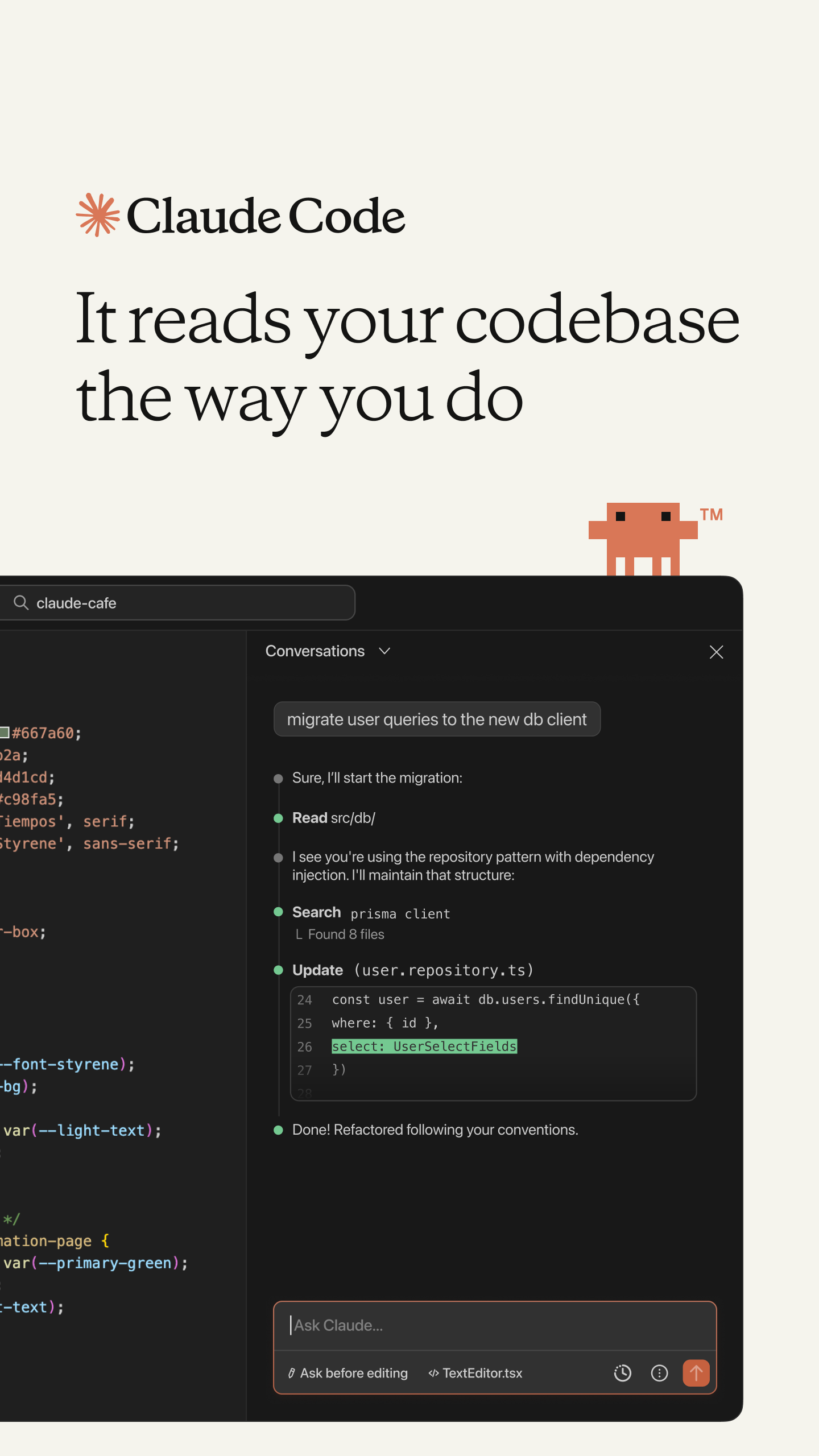The image size is (819, 1456).
Task: Click the Claude starburst logo
Action: [x=98, y=215]
